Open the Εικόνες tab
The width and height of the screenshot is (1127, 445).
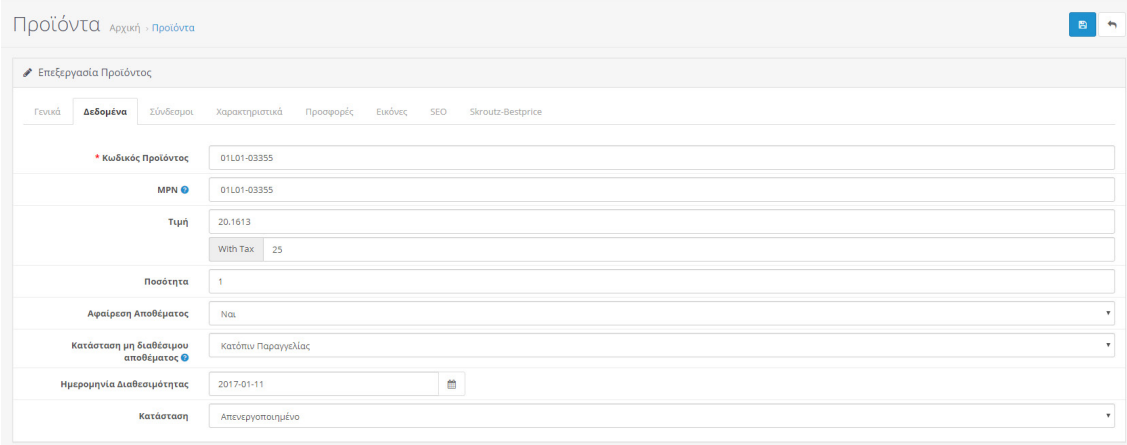pyautogui.click(x=391, y=111)
